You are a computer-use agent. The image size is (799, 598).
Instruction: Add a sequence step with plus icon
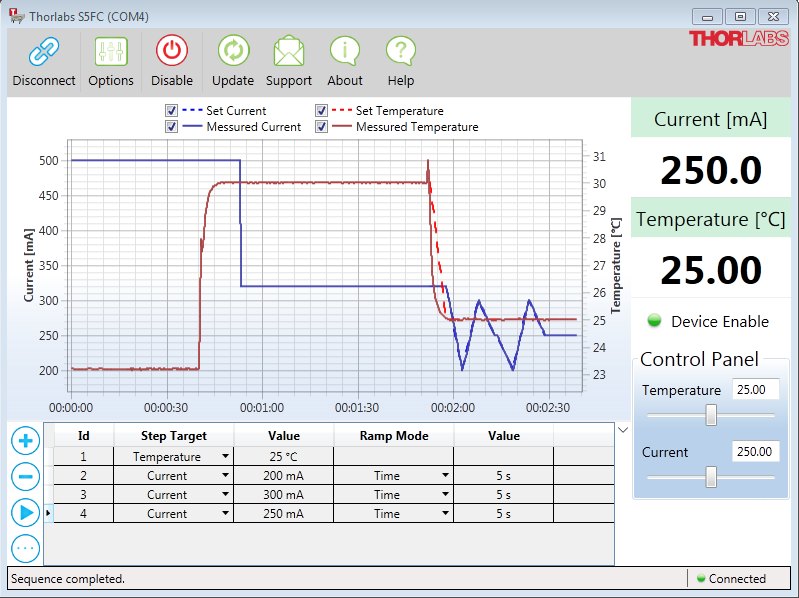[x=26, y=440]
